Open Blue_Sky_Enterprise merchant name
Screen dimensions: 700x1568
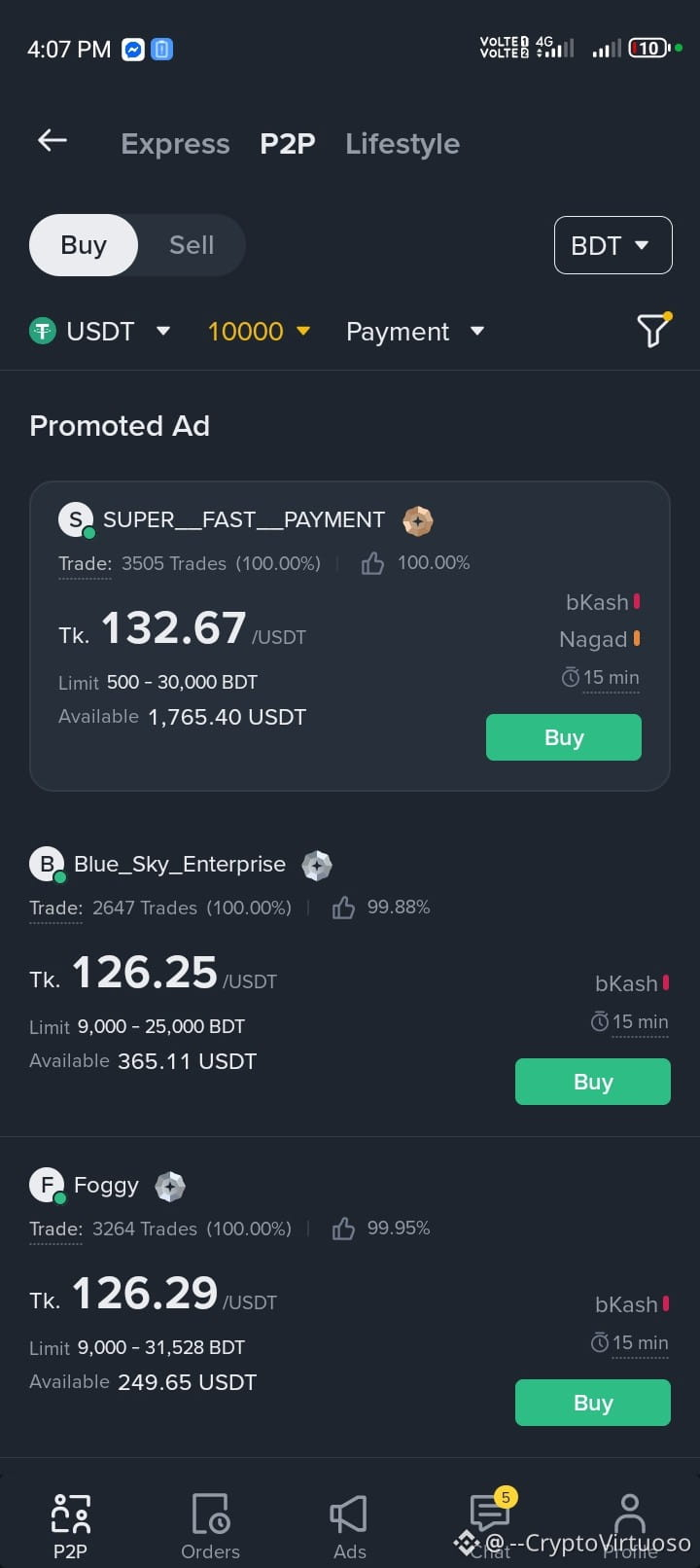click(x=180, y=865)
